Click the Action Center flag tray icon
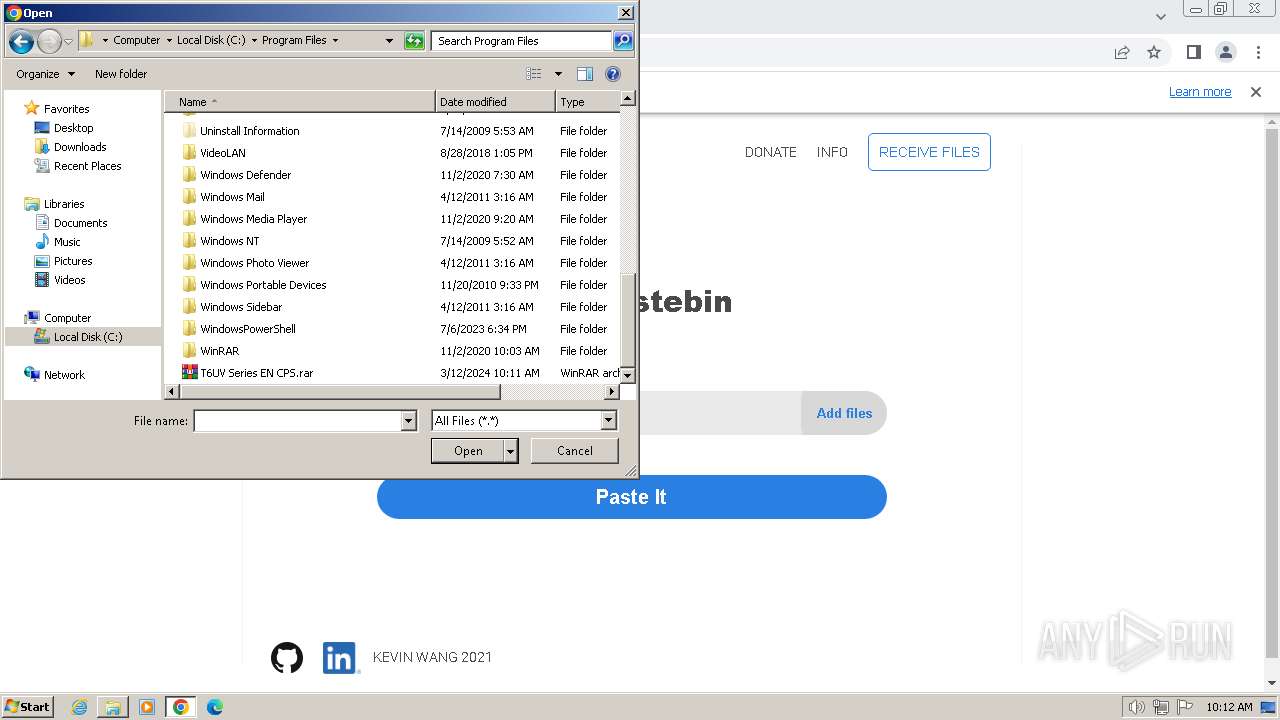This screenshot has width=1280, height=720. click(1185, 707)
